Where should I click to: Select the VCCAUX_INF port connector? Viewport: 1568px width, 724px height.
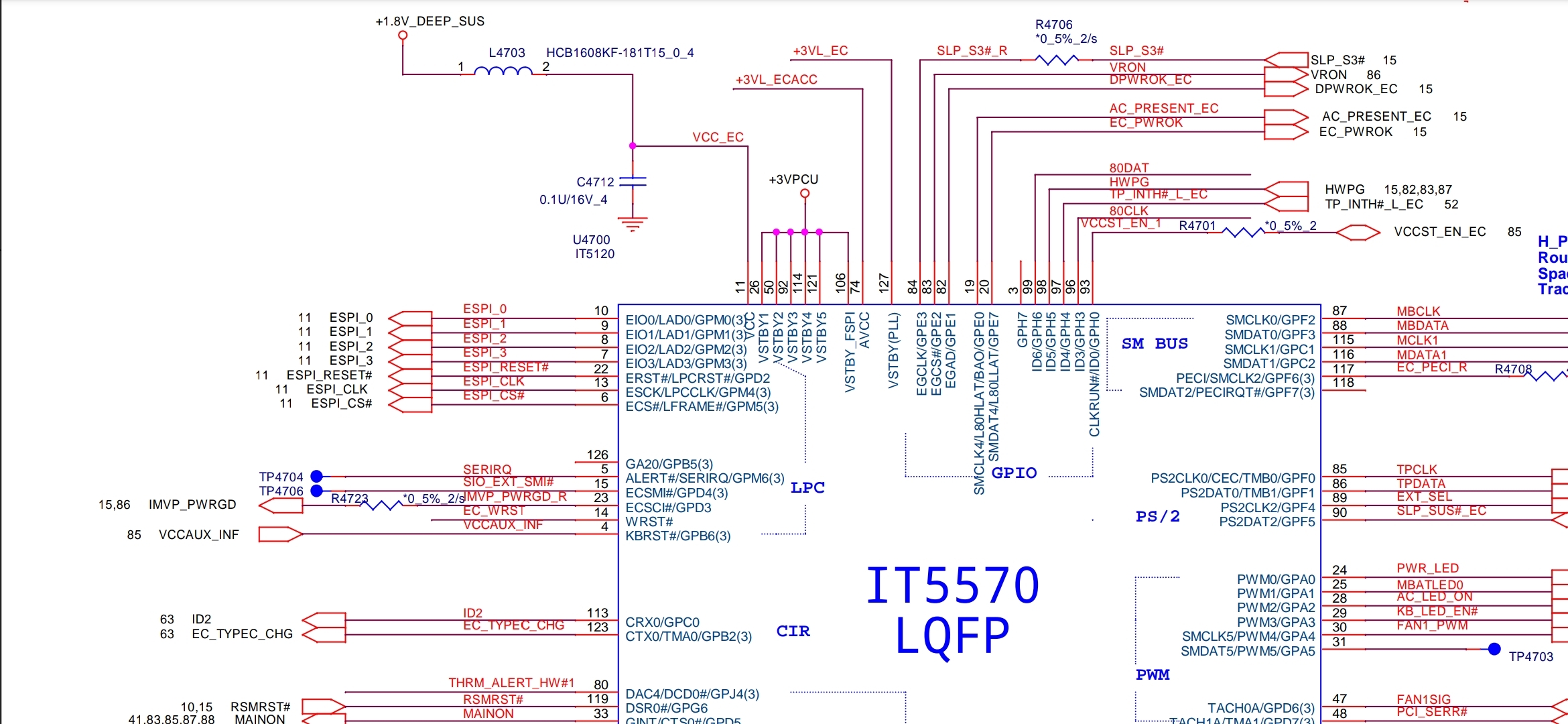coord(281,534)
